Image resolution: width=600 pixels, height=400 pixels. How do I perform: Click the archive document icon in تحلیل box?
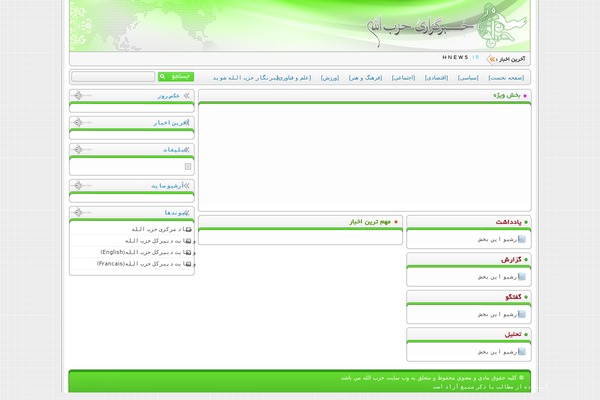pyautogui.click(x=522, y=351)
